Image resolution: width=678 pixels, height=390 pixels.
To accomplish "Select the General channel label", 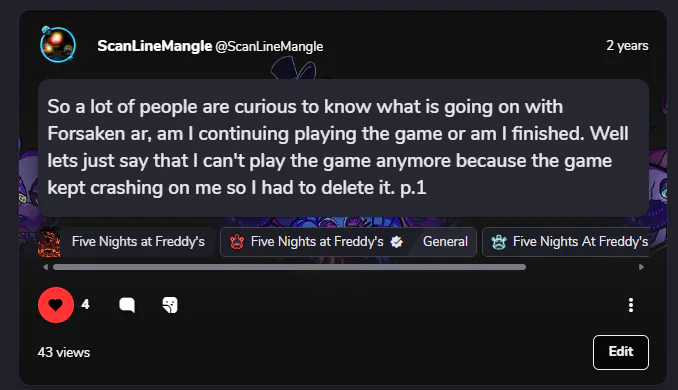I will point(445,242).
